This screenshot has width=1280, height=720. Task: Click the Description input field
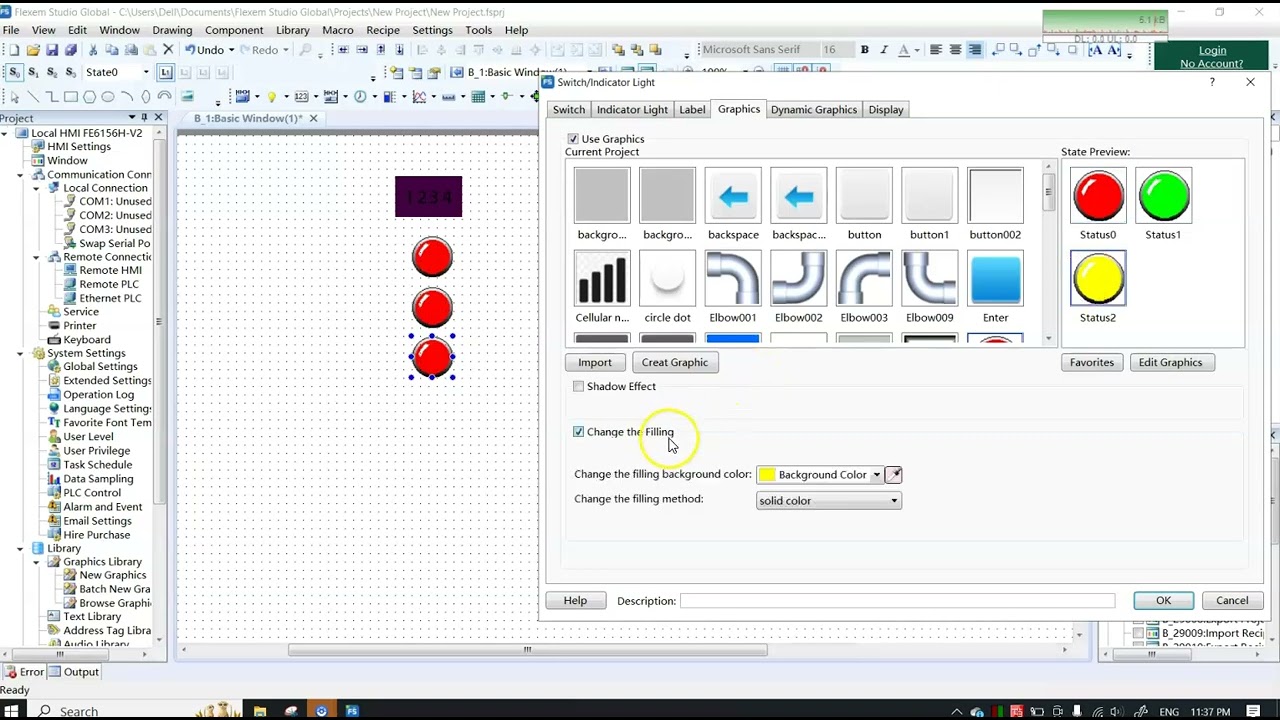[x=897, y=601]
